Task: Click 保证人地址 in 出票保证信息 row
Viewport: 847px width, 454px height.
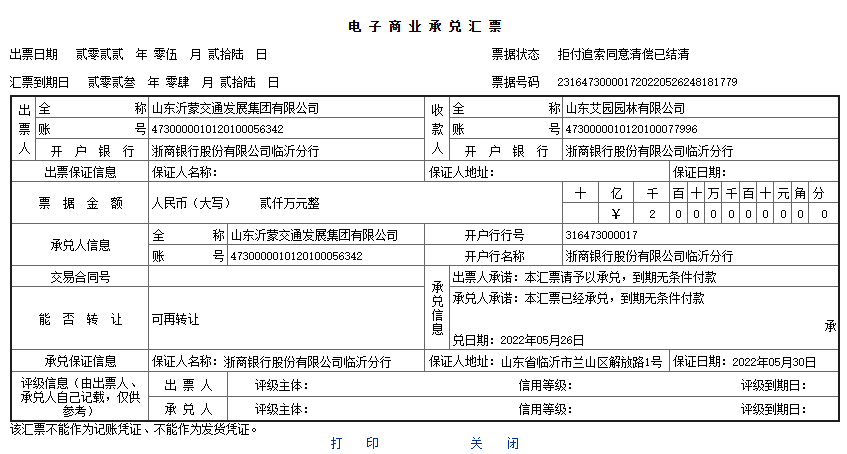Action: click(x=461, y=172)
